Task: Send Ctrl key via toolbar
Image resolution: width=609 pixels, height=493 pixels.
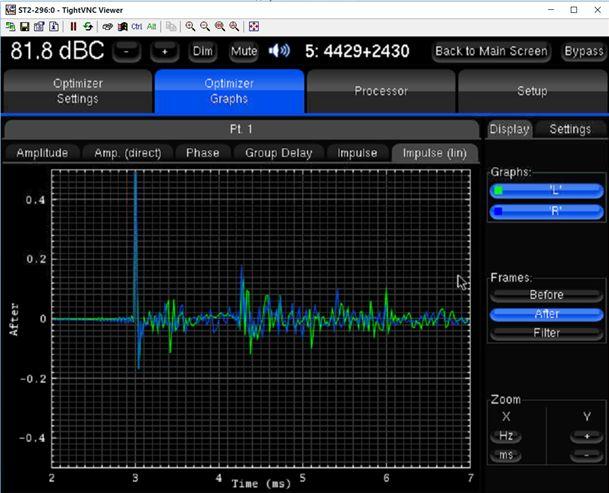Action: point(137,26)
